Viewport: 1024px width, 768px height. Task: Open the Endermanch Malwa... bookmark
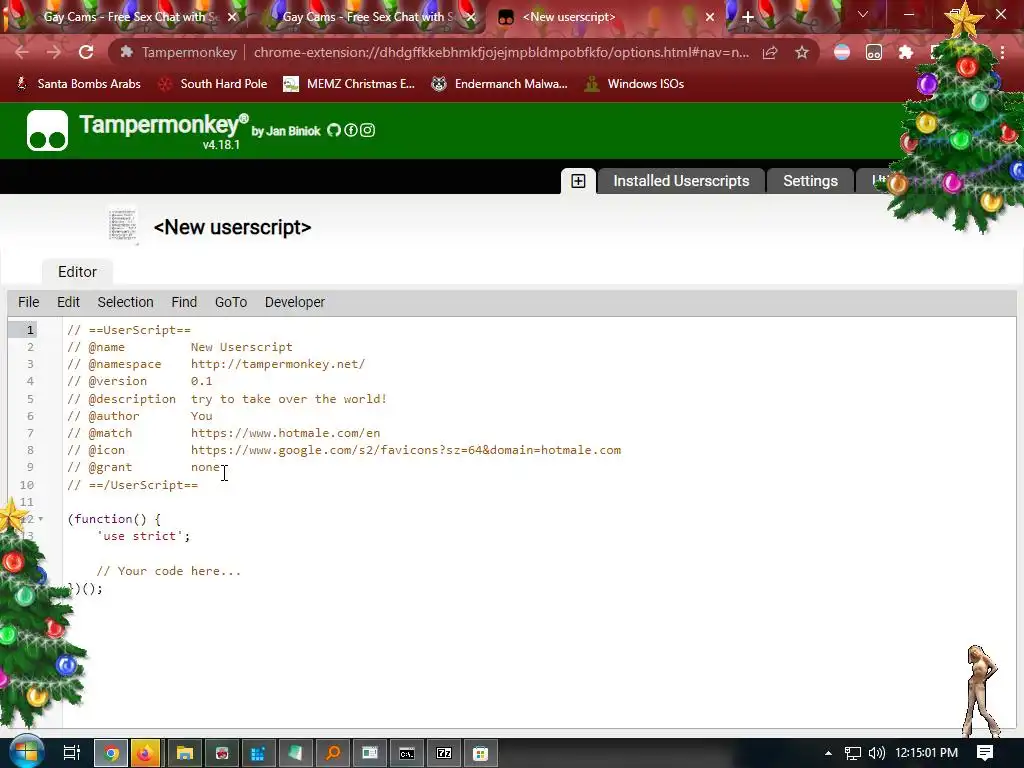[x=500, y=84]
